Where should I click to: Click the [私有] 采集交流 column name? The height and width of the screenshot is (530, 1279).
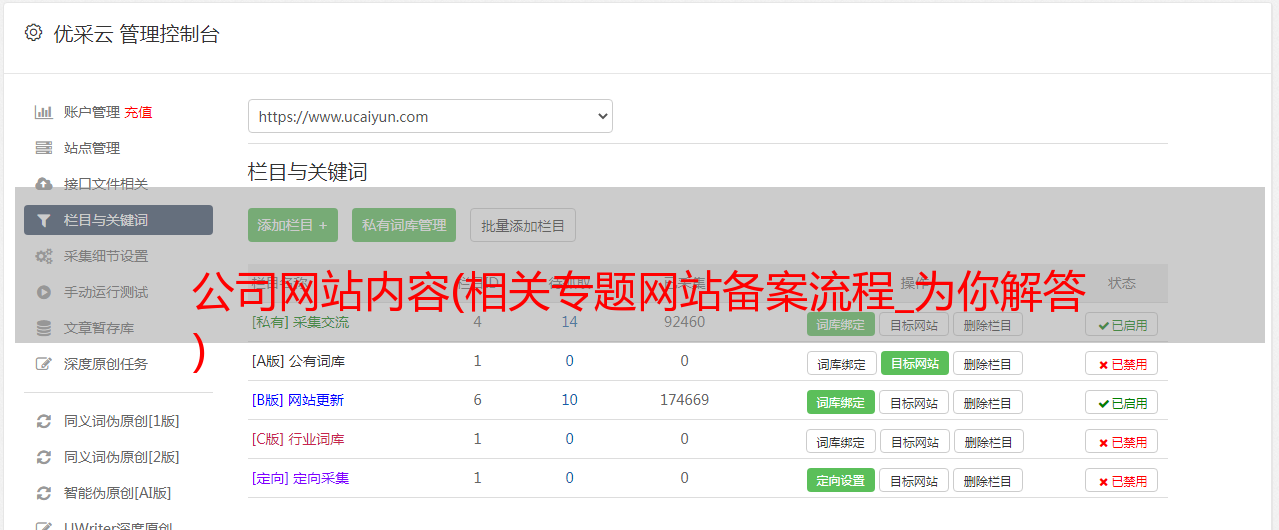tap(300, 322)
